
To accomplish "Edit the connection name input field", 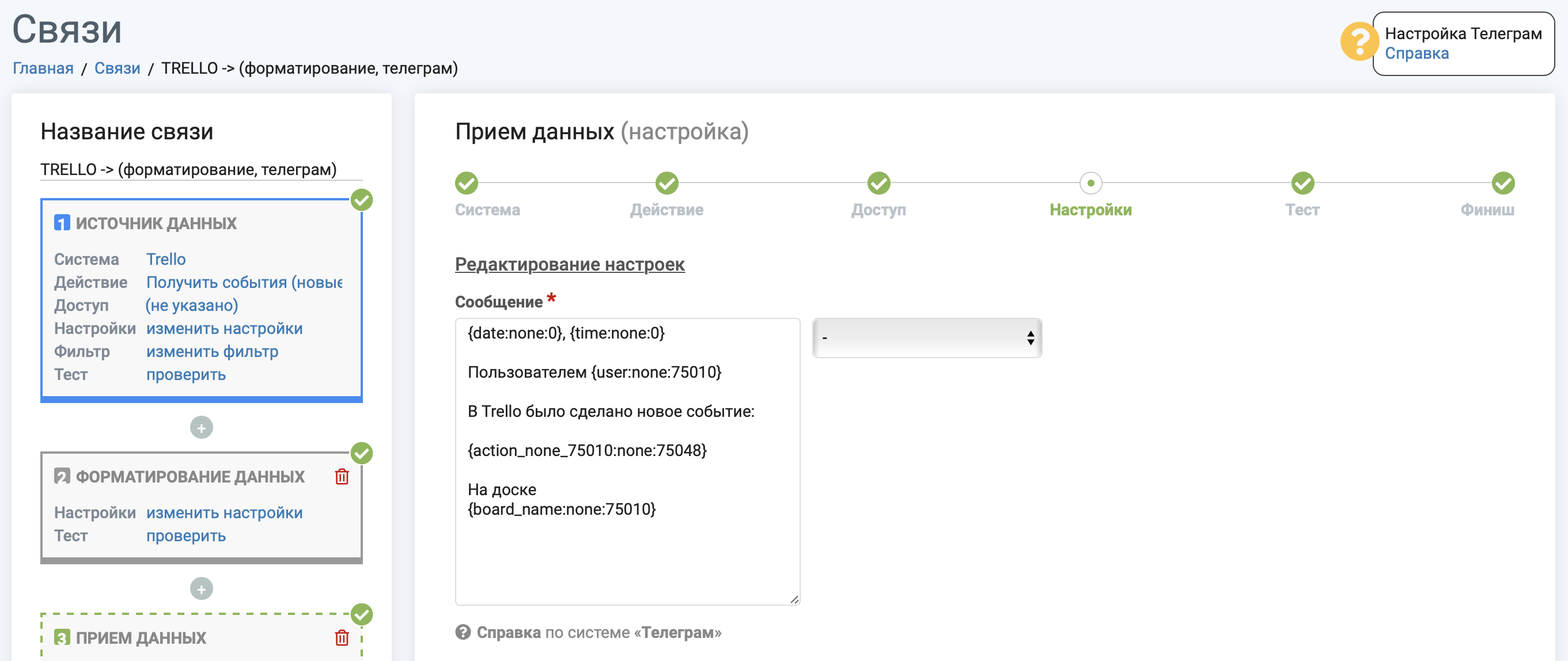I will [x=202, y=169].
